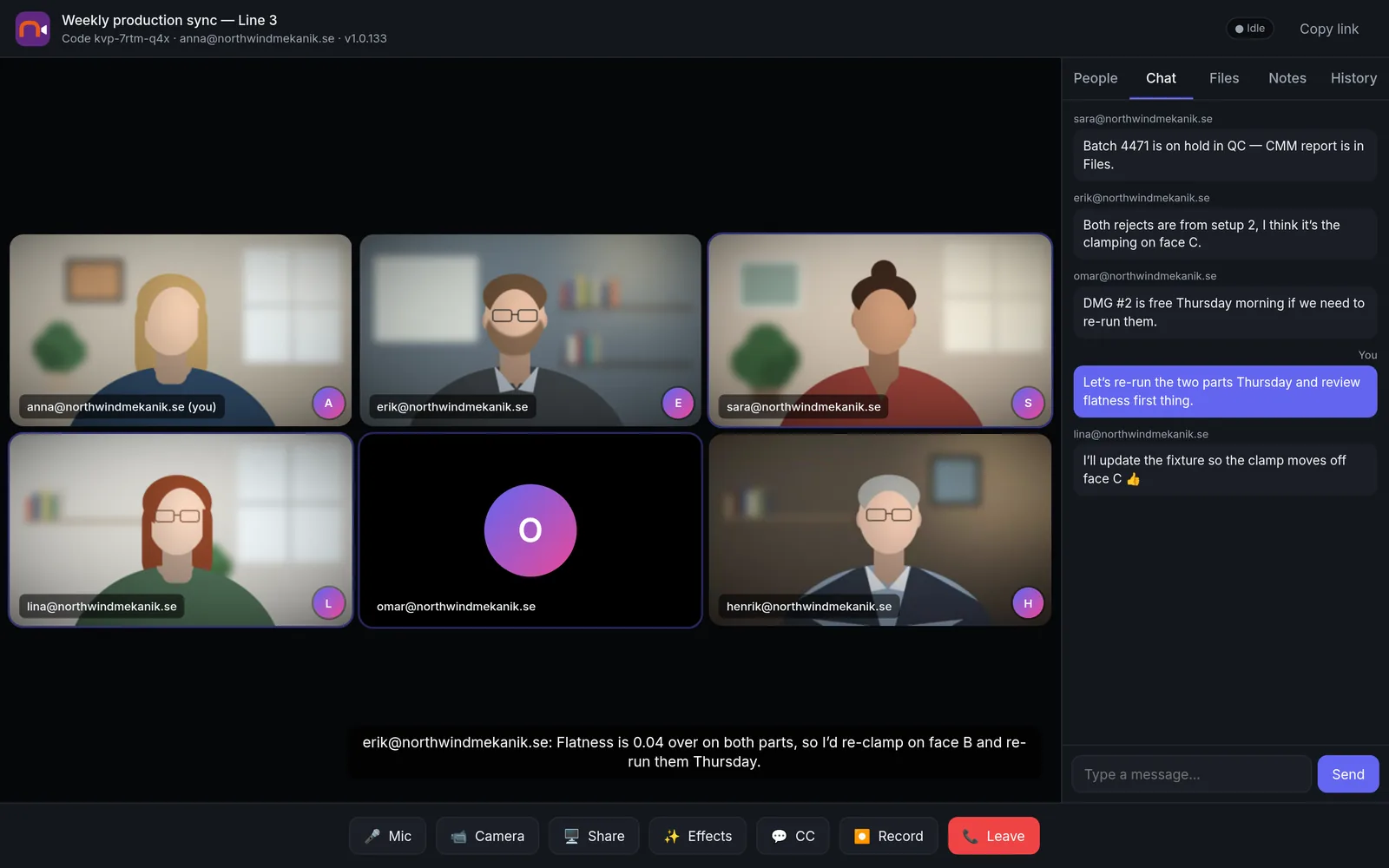Screen dimensions: 1389x868
Task: Click the omar@northwindmekanik.se tile name label
Action: click(x=456, y=606)
